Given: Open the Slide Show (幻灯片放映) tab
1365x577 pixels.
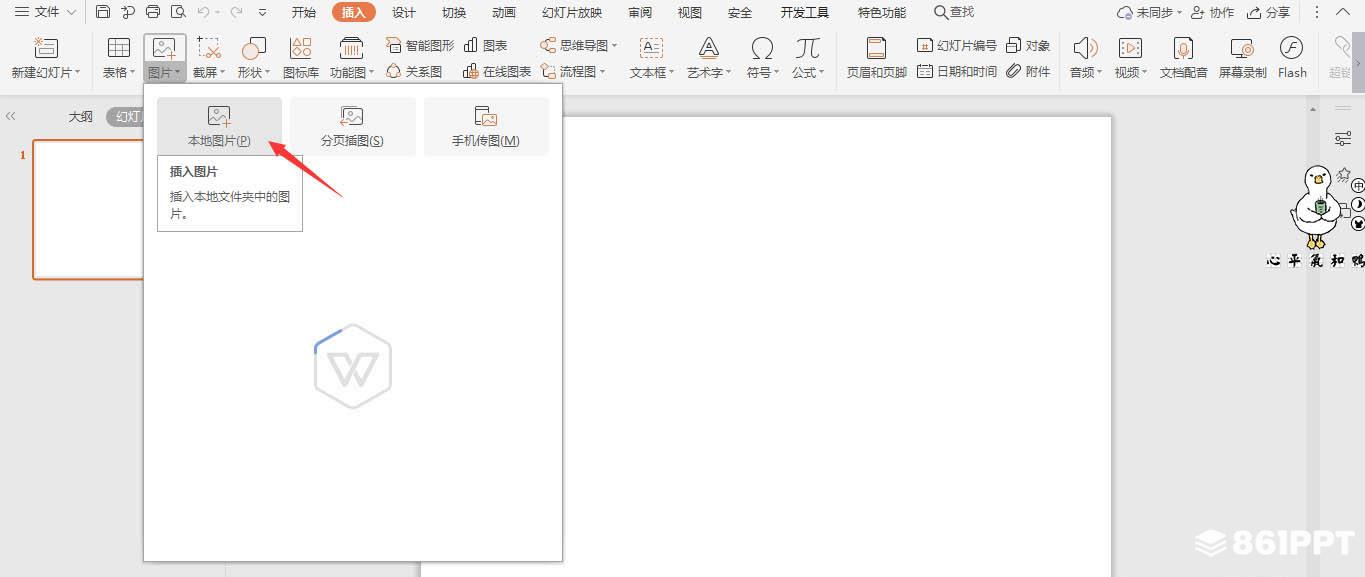Looking at the screenshot, I should 572,12.
